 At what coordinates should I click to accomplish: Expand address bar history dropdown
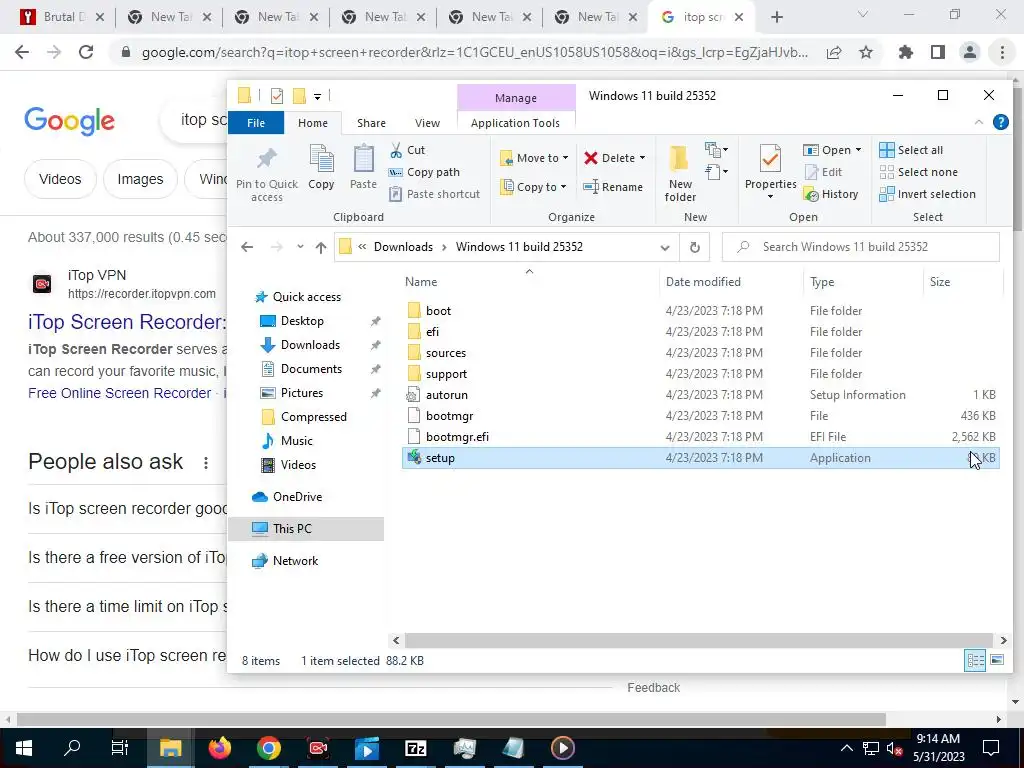tap(665, 248)
